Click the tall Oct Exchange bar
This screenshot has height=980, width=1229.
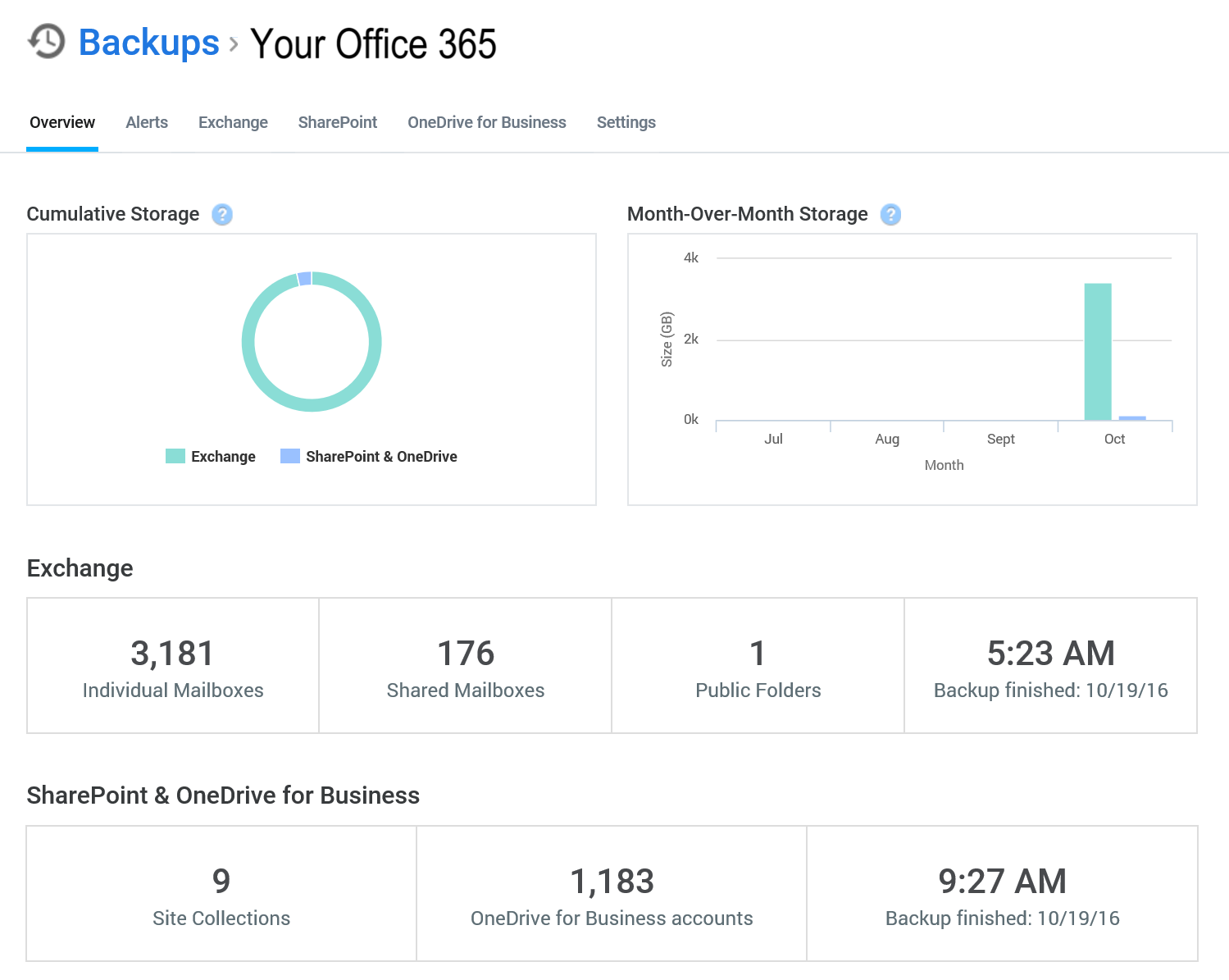click(1098, 352)
